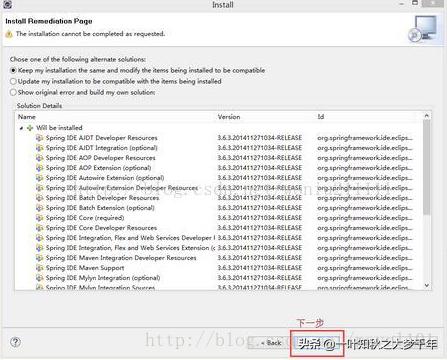This screenshot has width=447, height=360.
Task: Open help via the question mark icon
Action: click(x=15, y=342)
